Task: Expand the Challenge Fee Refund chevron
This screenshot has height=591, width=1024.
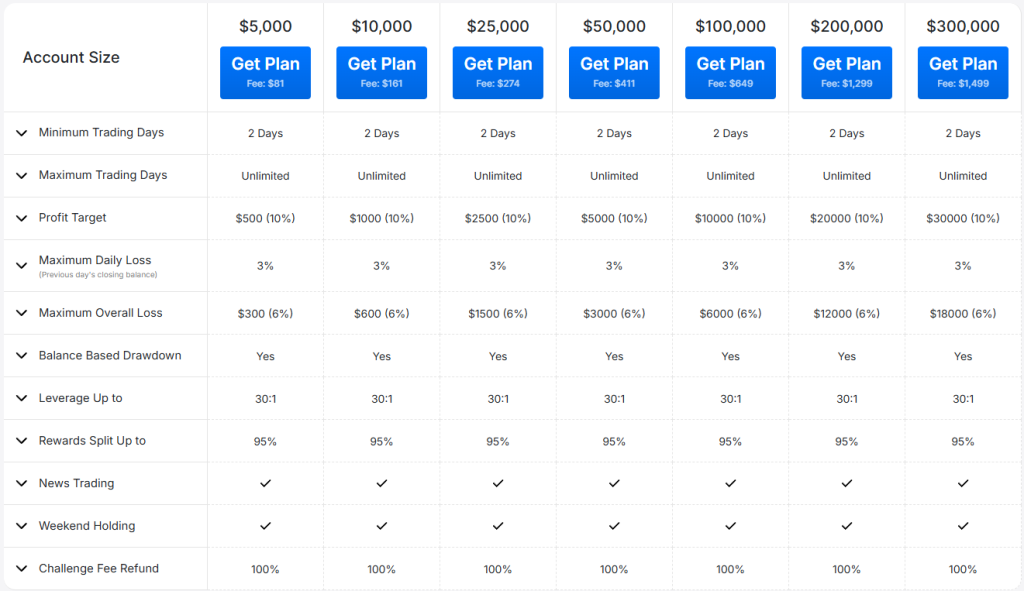Action: point(21,569)
